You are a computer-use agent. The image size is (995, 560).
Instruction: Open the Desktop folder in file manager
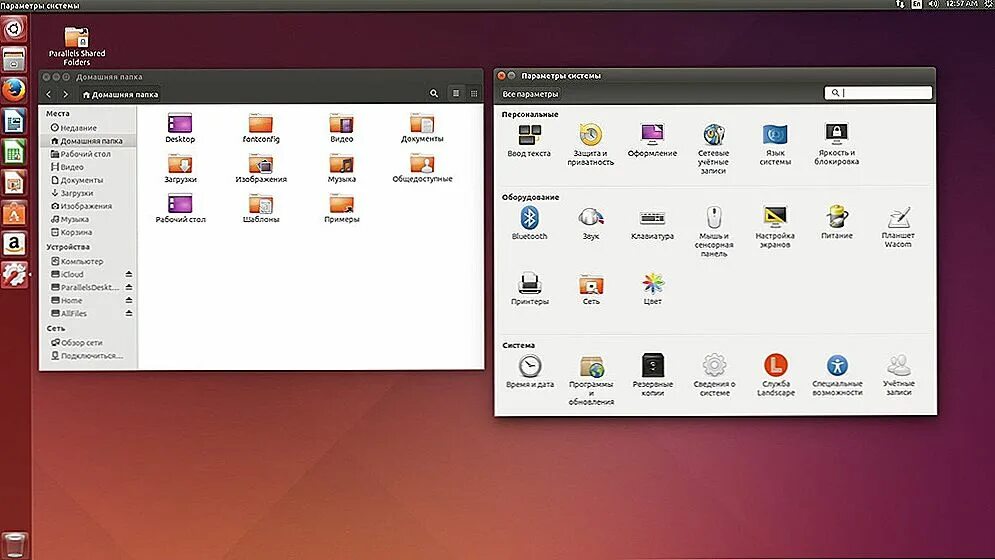180,128
